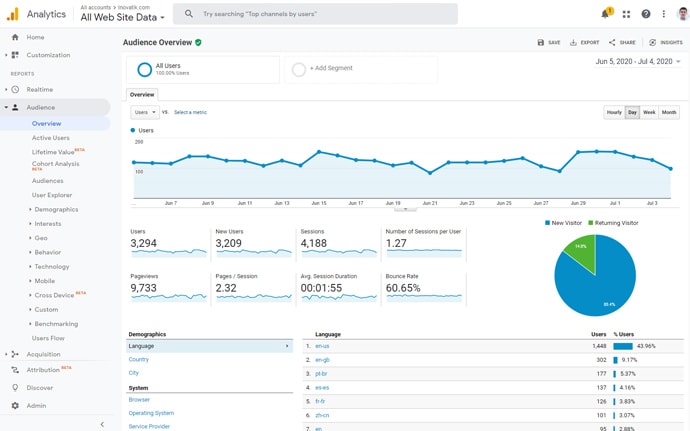Switch chart granularity to Week

649,112
